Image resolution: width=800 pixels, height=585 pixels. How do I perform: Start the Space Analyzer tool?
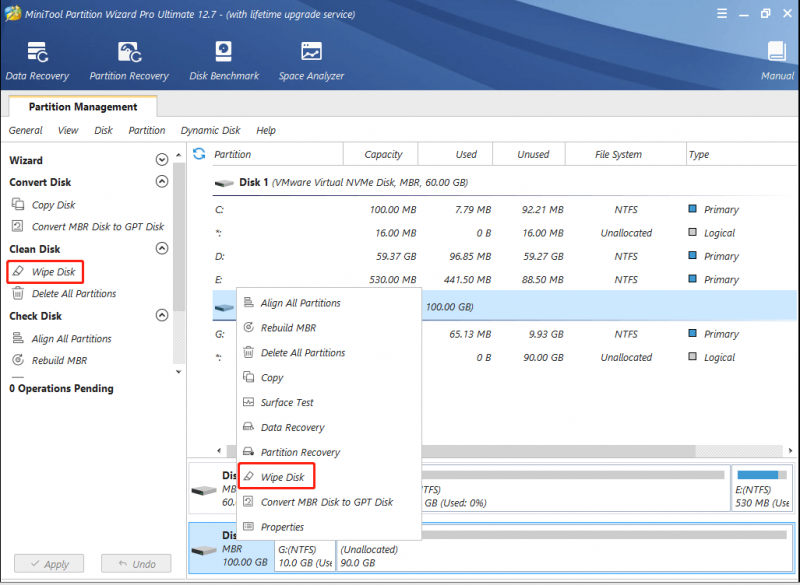click(x=311, y=61)
